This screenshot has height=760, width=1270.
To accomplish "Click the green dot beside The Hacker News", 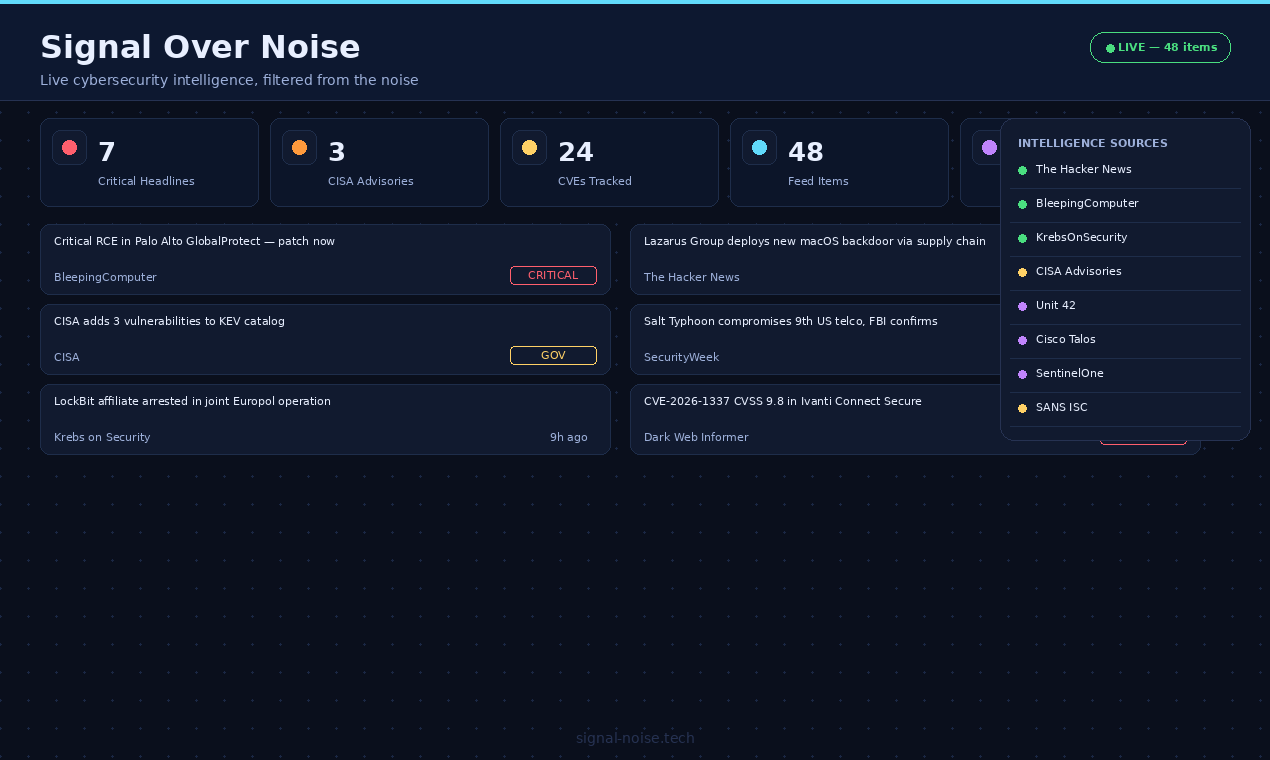I will pyautogui.click(x=1022, y=170).
